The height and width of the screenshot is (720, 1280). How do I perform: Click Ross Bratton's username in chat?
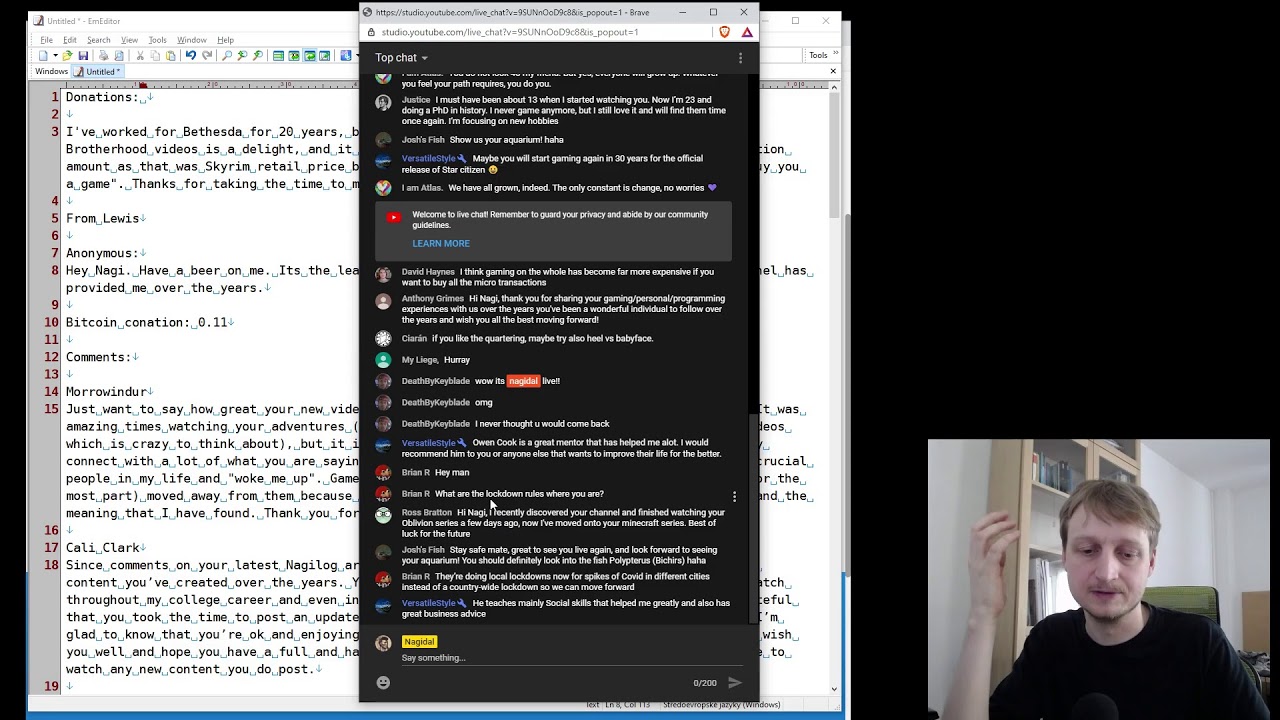[x=427, y=513]
